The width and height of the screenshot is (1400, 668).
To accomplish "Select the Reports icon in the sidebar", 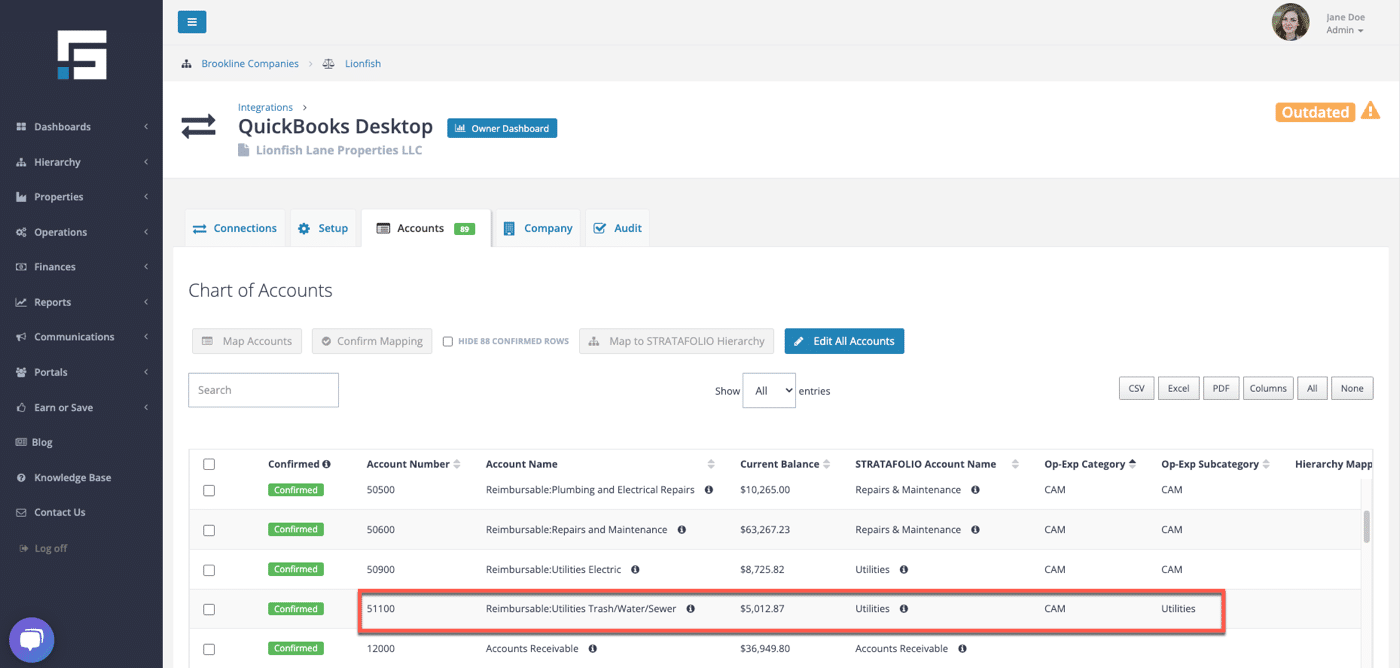I will (22, 301).
